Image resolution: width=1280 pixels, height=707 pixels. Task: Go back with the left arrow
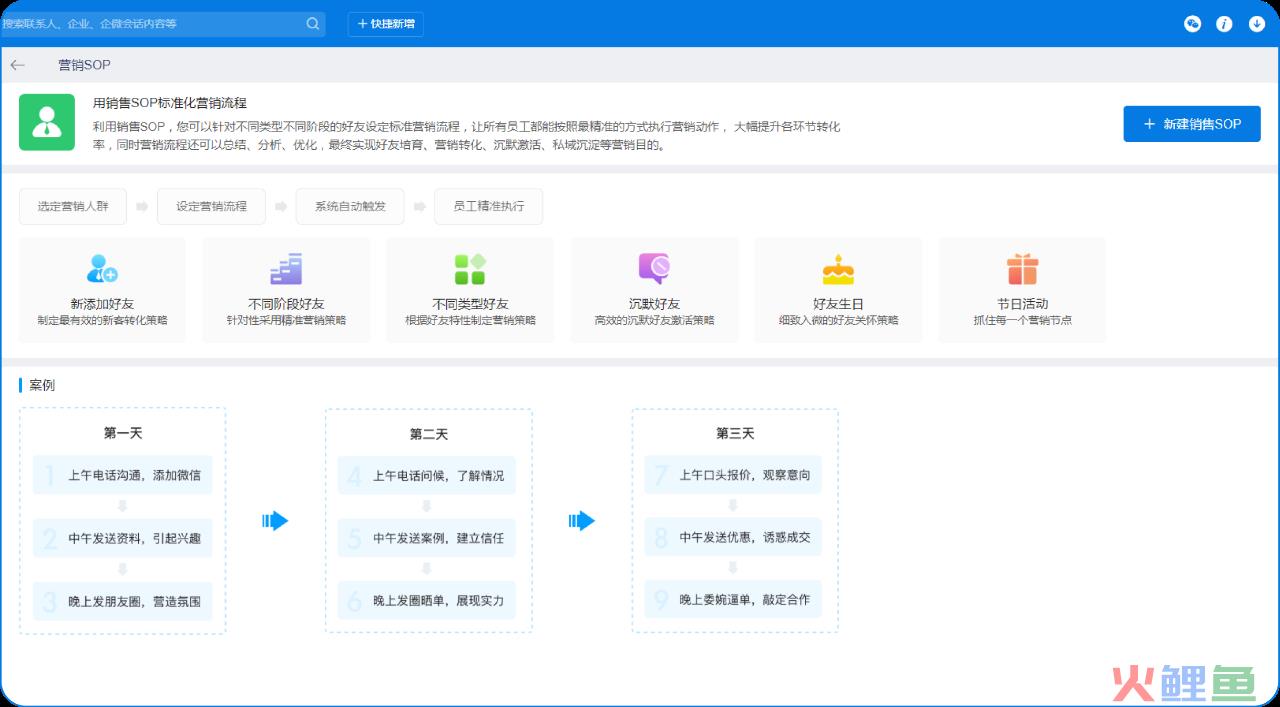(x=17, y=65)
